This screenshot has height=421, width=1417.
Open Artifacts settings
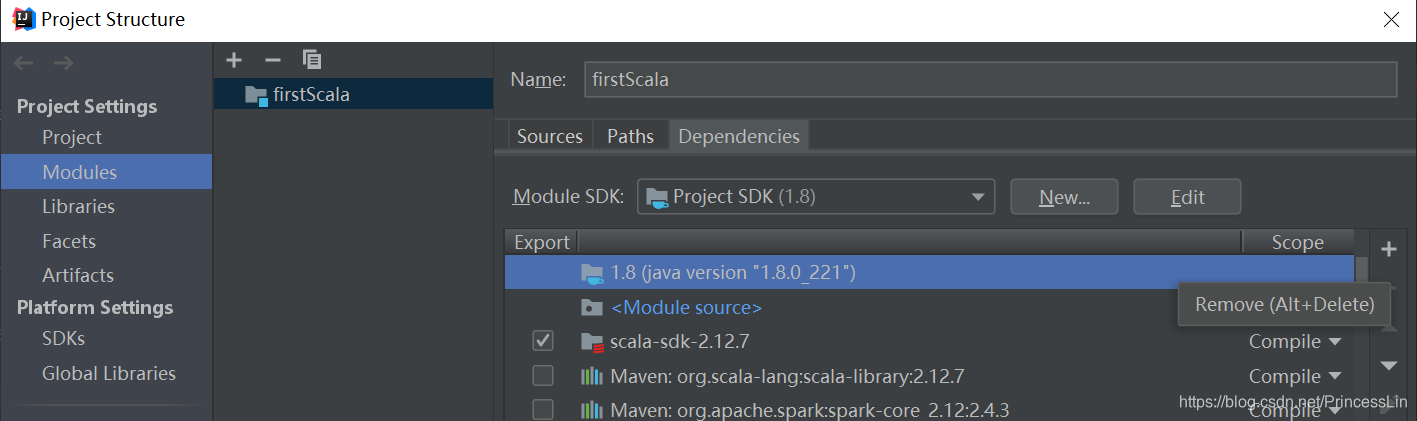click(78, 275)
